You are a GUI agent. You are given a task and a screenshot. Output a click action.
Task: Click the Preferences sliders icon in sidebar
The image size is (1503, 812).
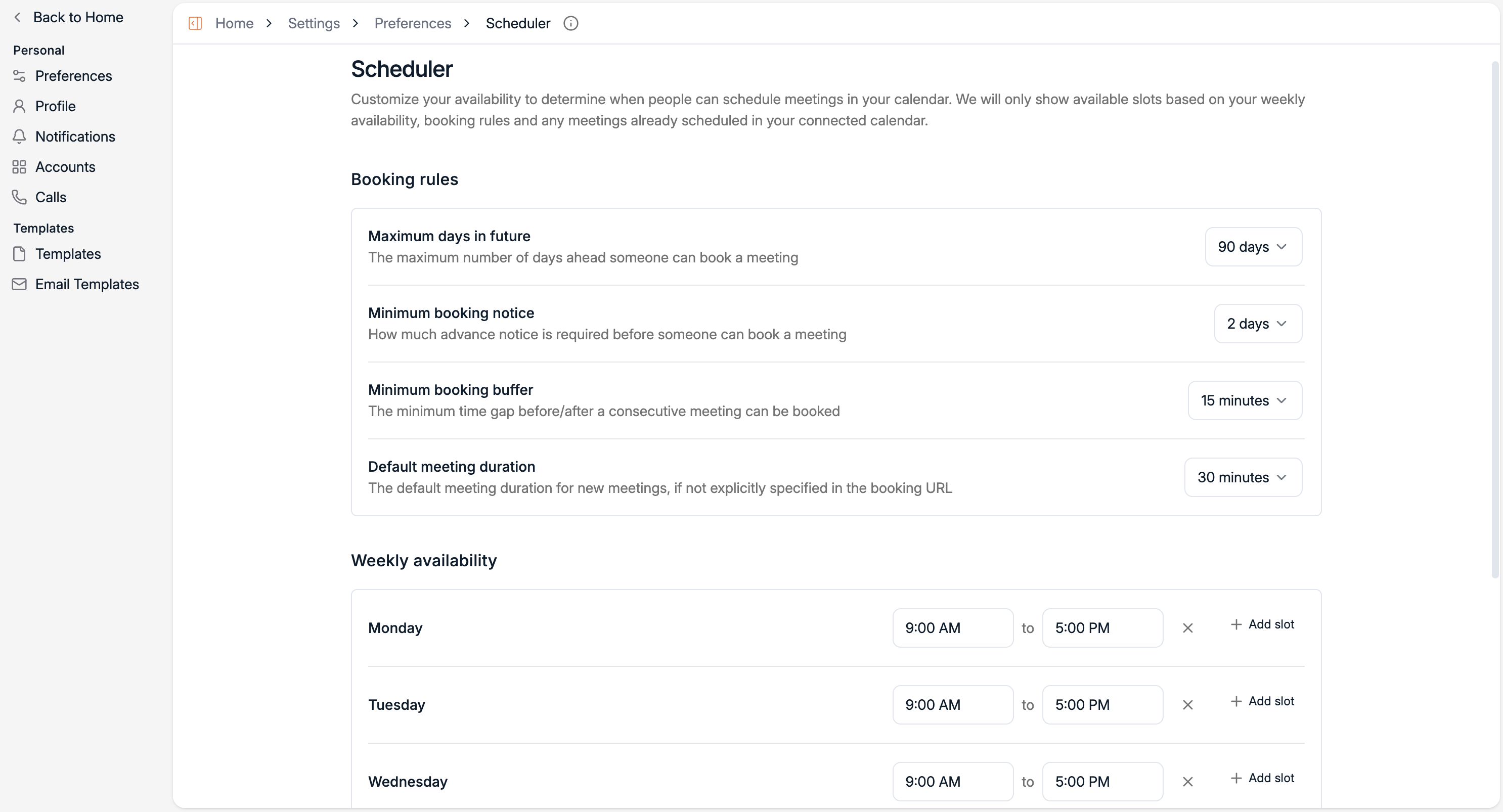[x=19, y=76]
